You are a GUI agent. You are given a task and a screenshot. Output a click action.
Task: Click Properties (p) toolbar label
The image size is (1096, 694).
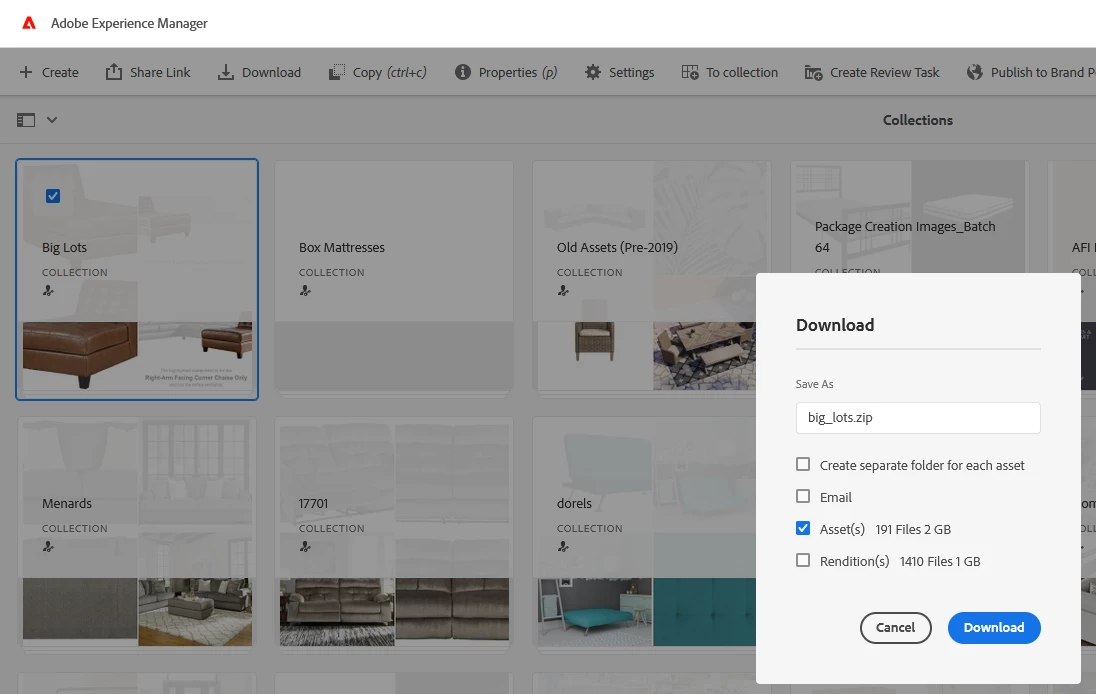[x=518, y=73]
